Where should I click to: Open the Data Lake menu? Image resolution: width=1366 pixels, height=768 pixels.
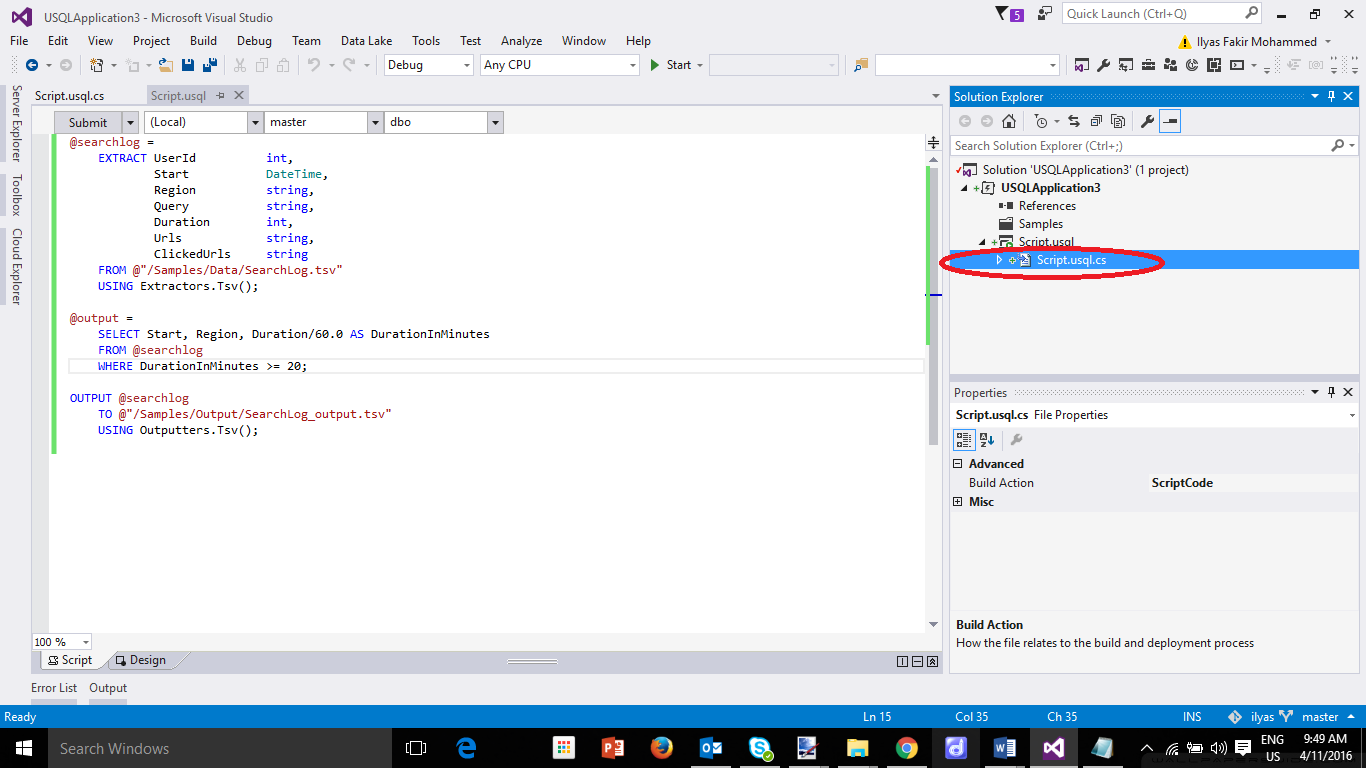pos(365,41)
